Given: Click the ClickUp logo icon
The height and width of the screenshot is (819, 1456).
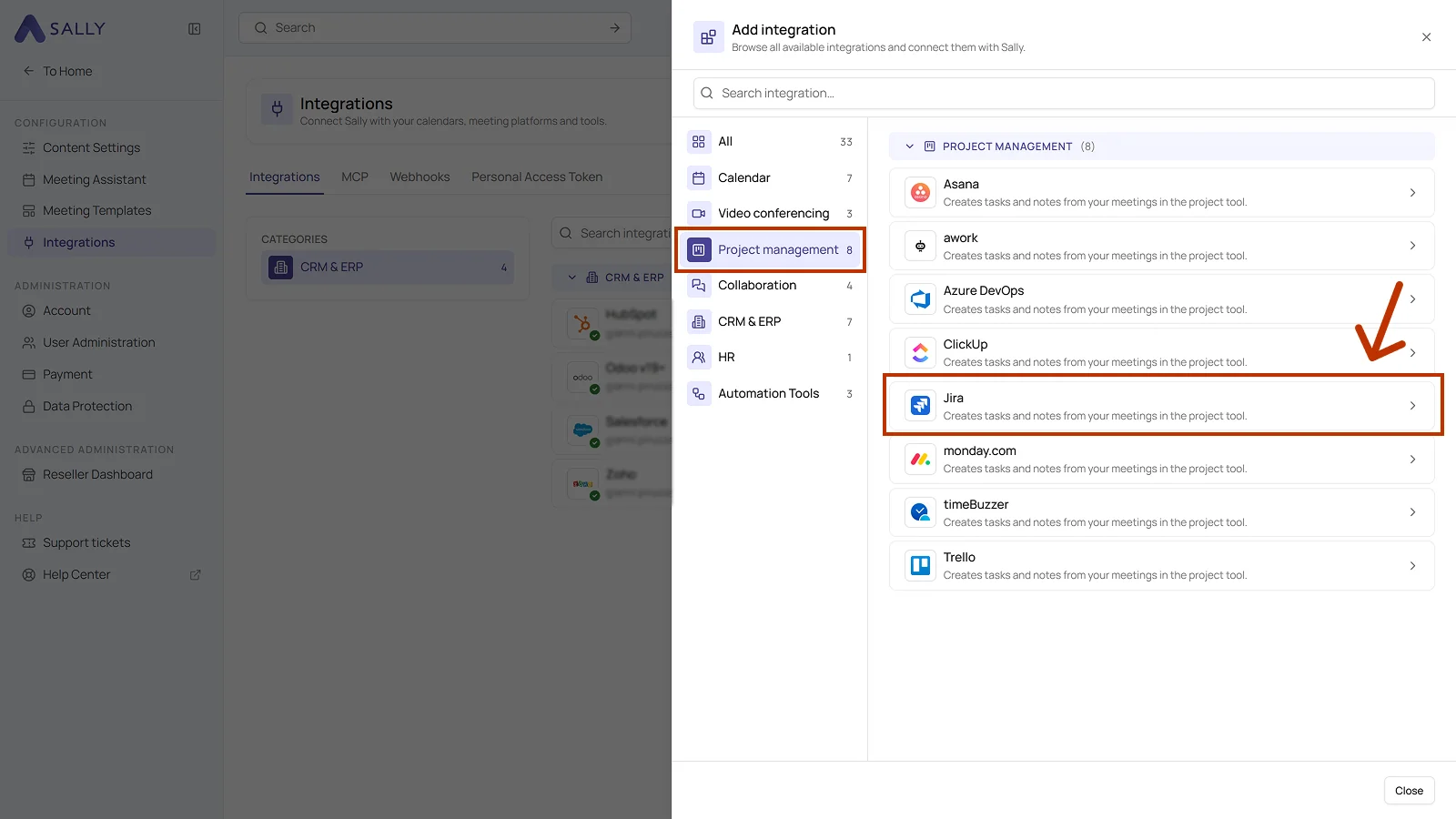Looking at the screenshot, I should [x=920, y=353].
